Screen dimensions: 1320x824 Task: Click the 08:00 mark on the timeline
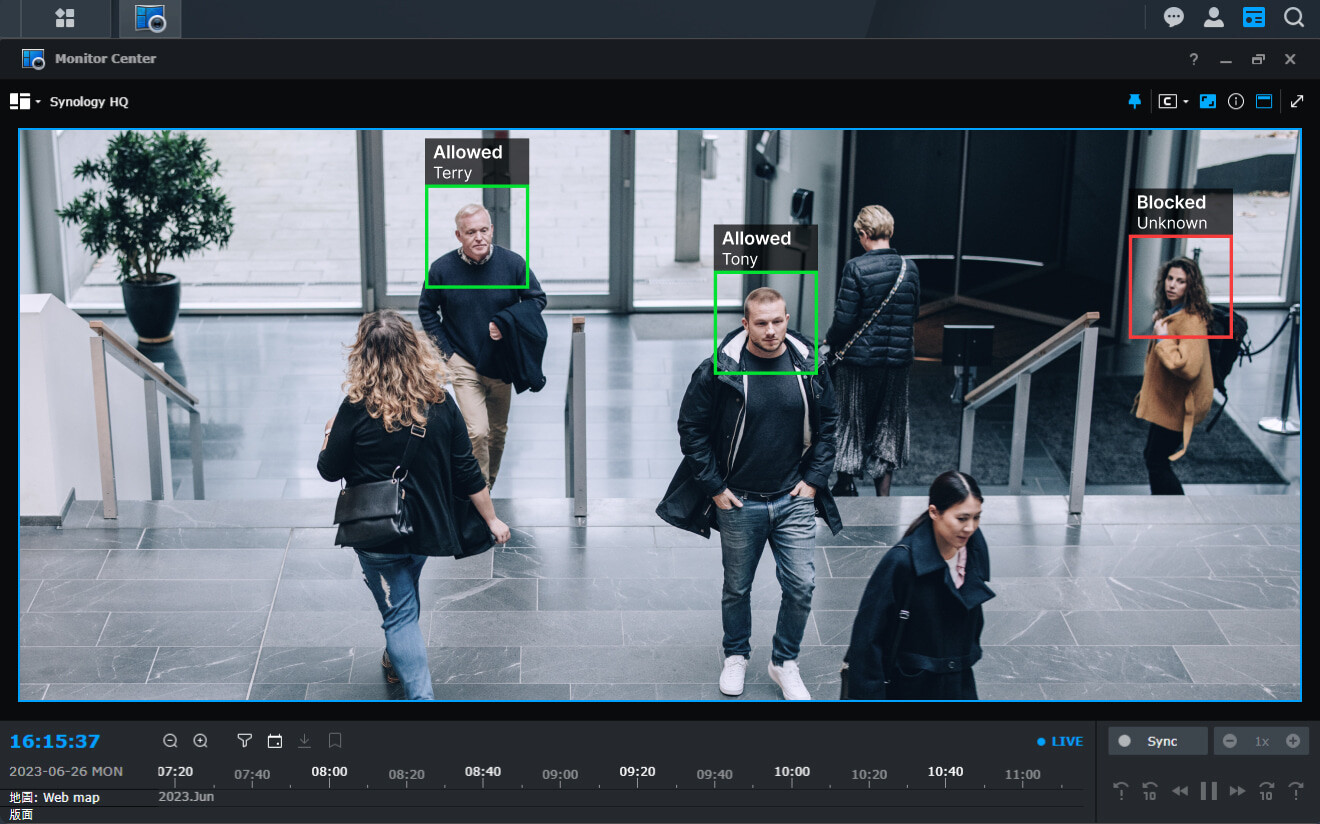pyautogui.click(x=329, y=772)
